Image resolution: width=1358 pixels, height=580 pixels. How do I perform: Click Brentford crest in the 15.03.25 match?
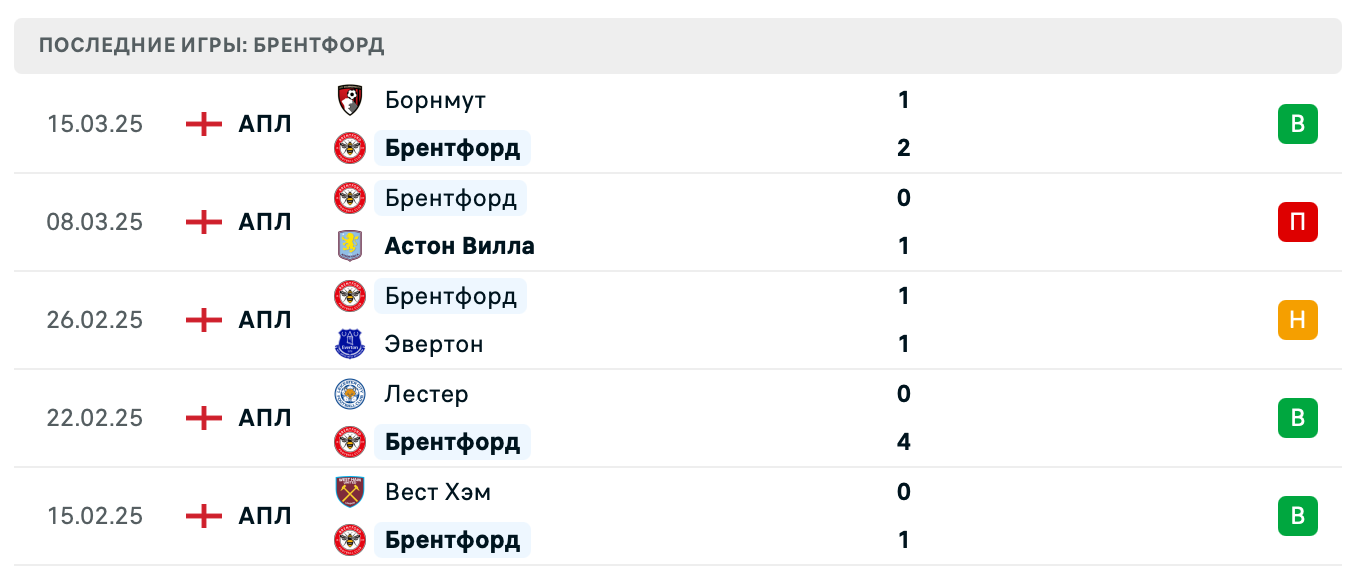(x=349, y=148)
